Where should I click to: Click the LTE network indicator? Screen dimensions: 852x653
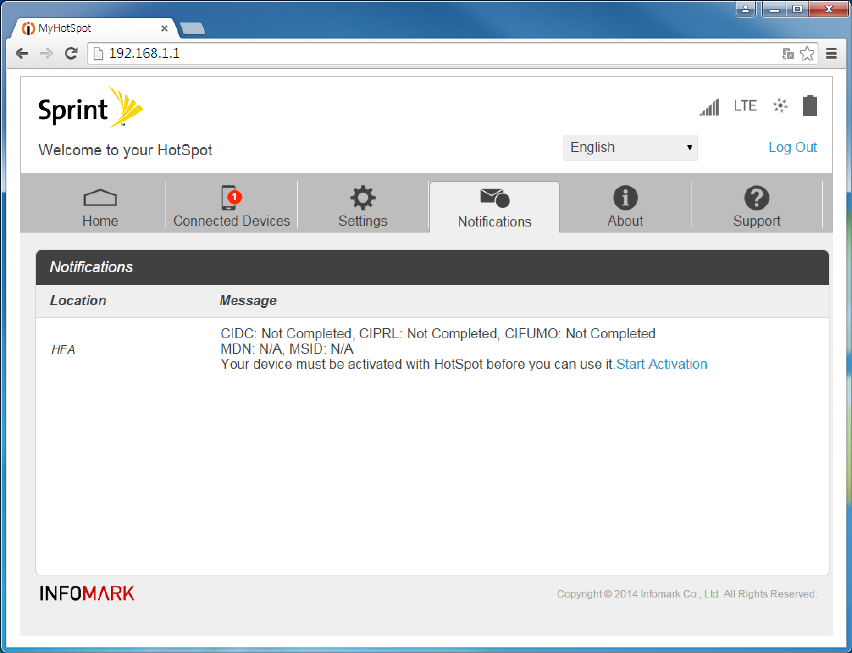745,106
